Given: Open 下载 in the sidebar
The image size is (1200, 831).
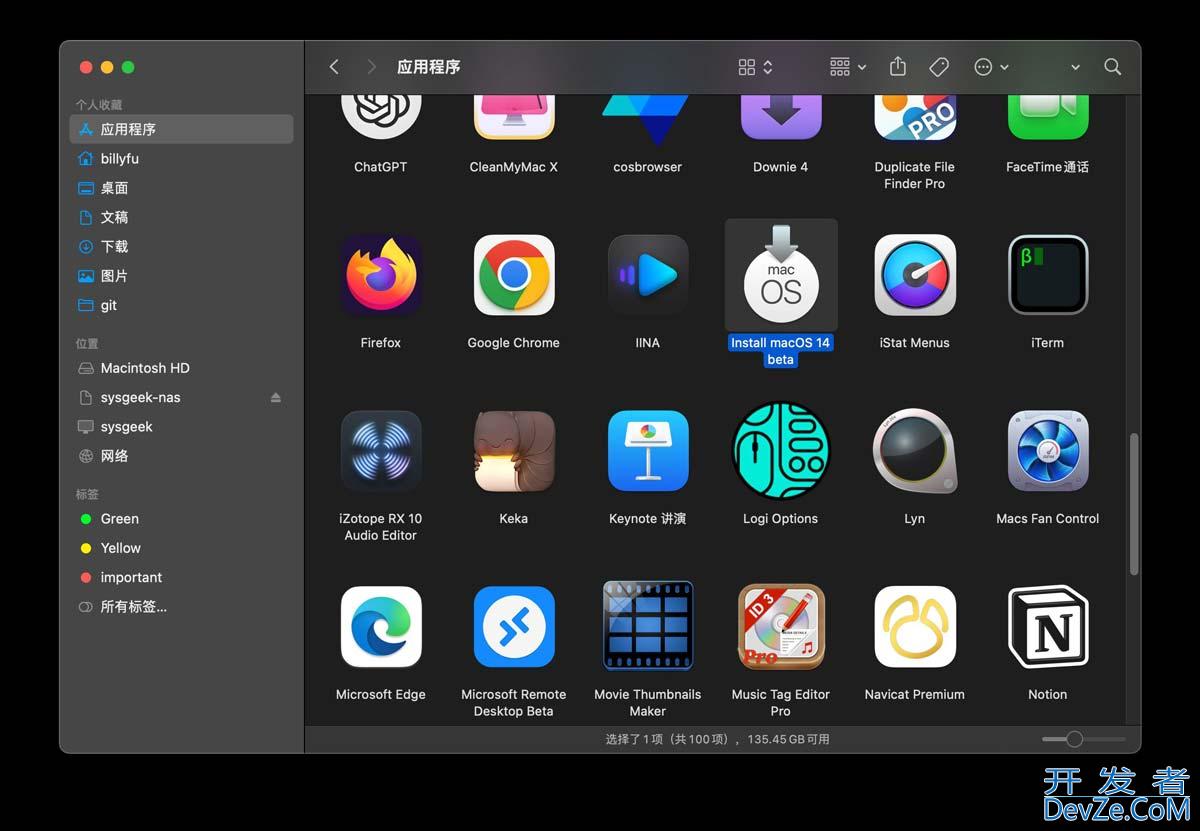Looking at the screenshot, I should coord(181,246).
